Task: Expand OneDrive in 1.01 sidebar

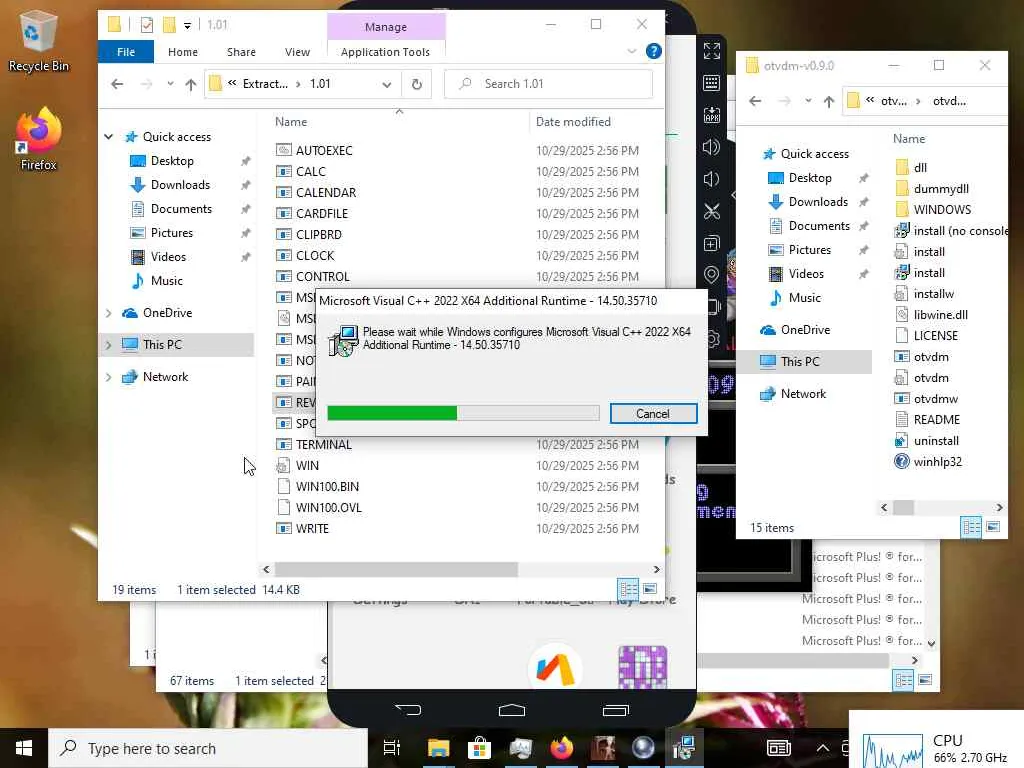Action: [x=108, y=313]
